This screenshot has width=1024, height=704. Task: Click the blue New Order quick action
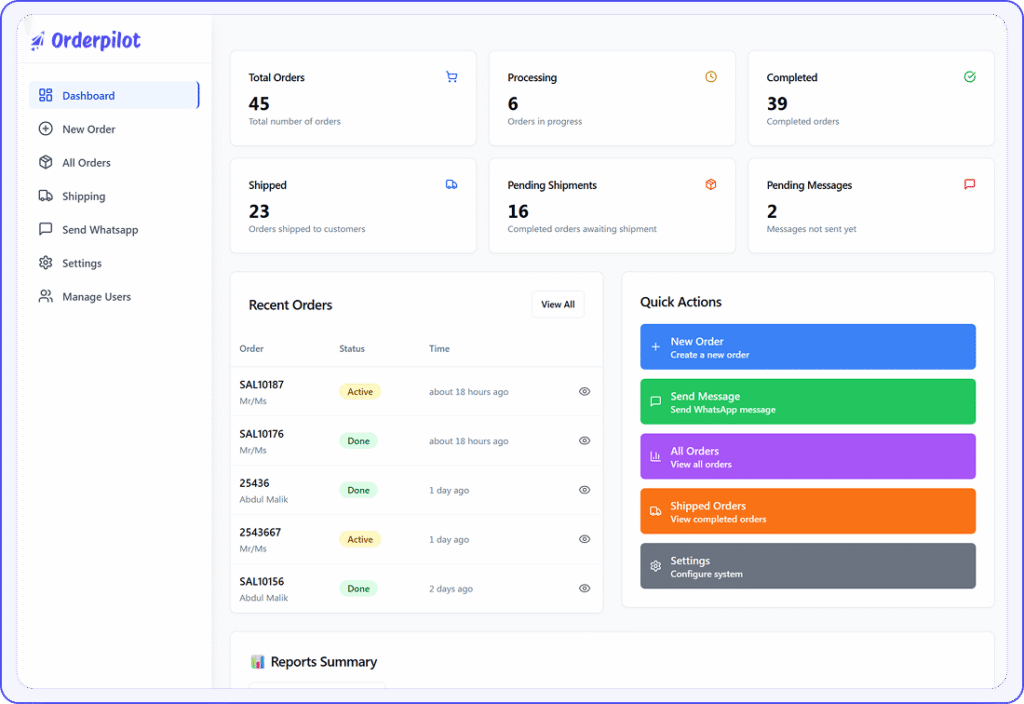pos(807,347)
